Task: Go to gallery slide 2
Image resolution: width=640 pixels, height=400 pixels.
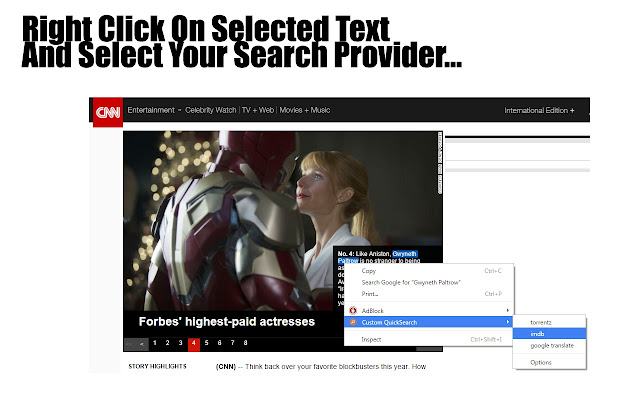Action: coord(167,343)
